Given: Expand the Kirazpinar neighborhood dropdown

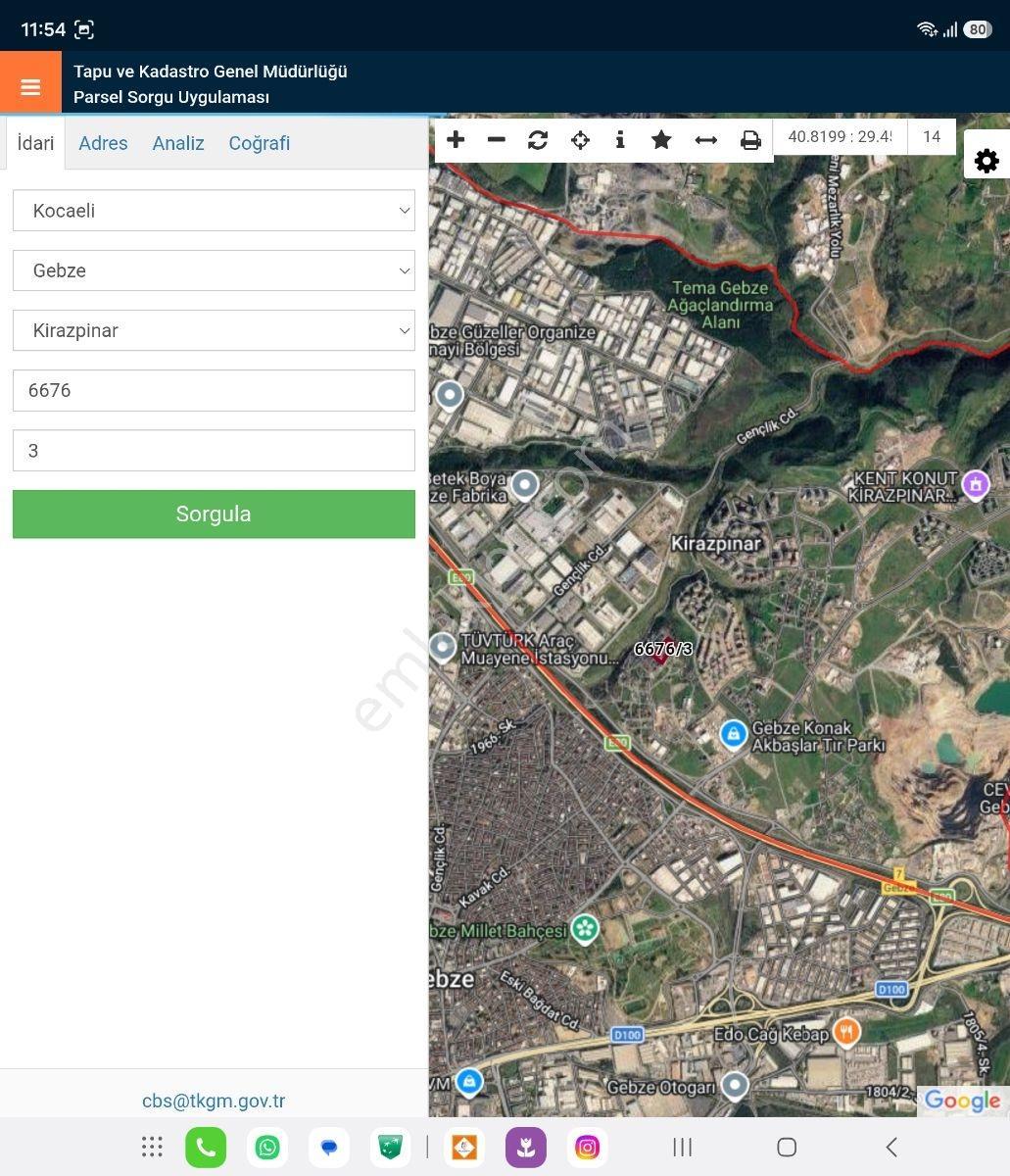Looking at the screenshot, I should 214,330.
